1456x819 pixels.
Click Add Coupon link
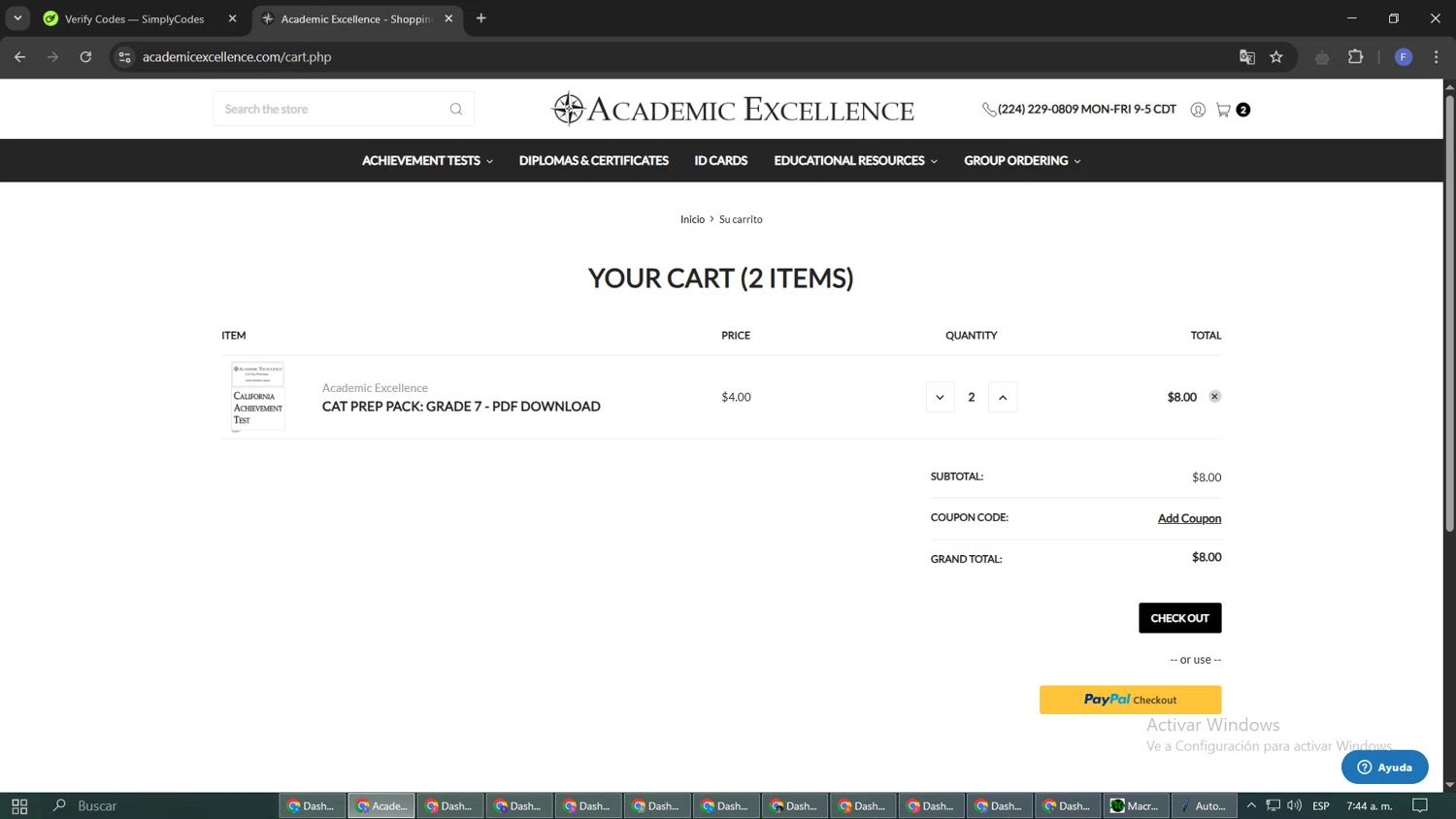(x=1189, y=518)
